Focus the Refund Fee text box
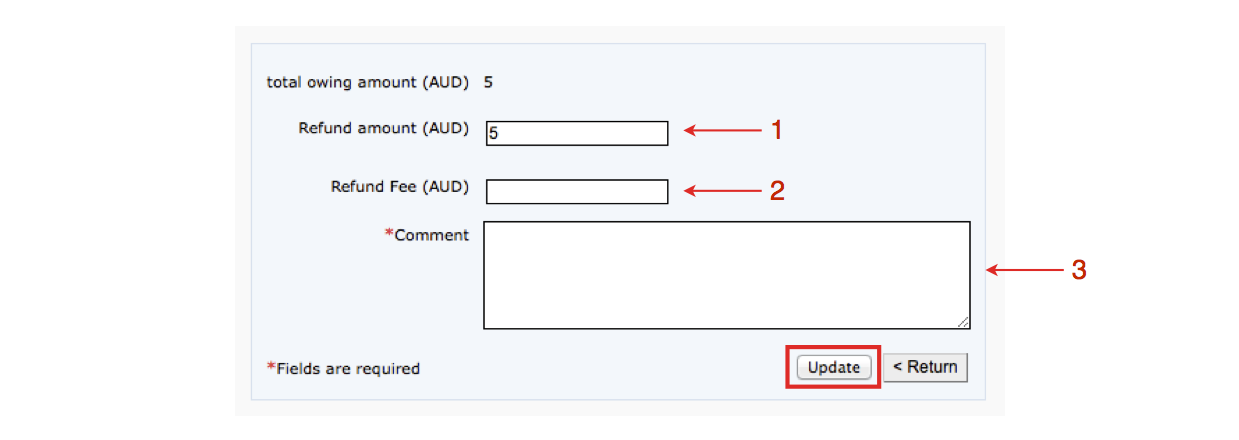 [577, 191]
